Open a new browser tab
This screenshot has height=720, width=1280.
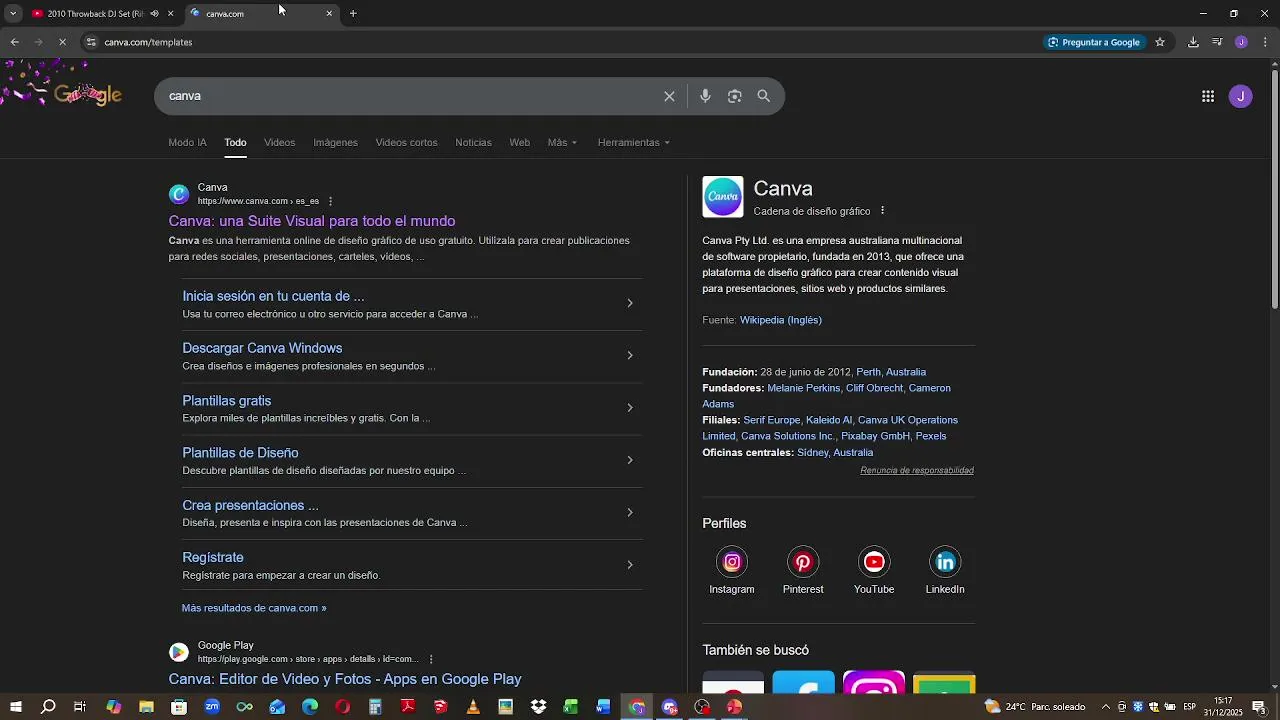point(353,14)
